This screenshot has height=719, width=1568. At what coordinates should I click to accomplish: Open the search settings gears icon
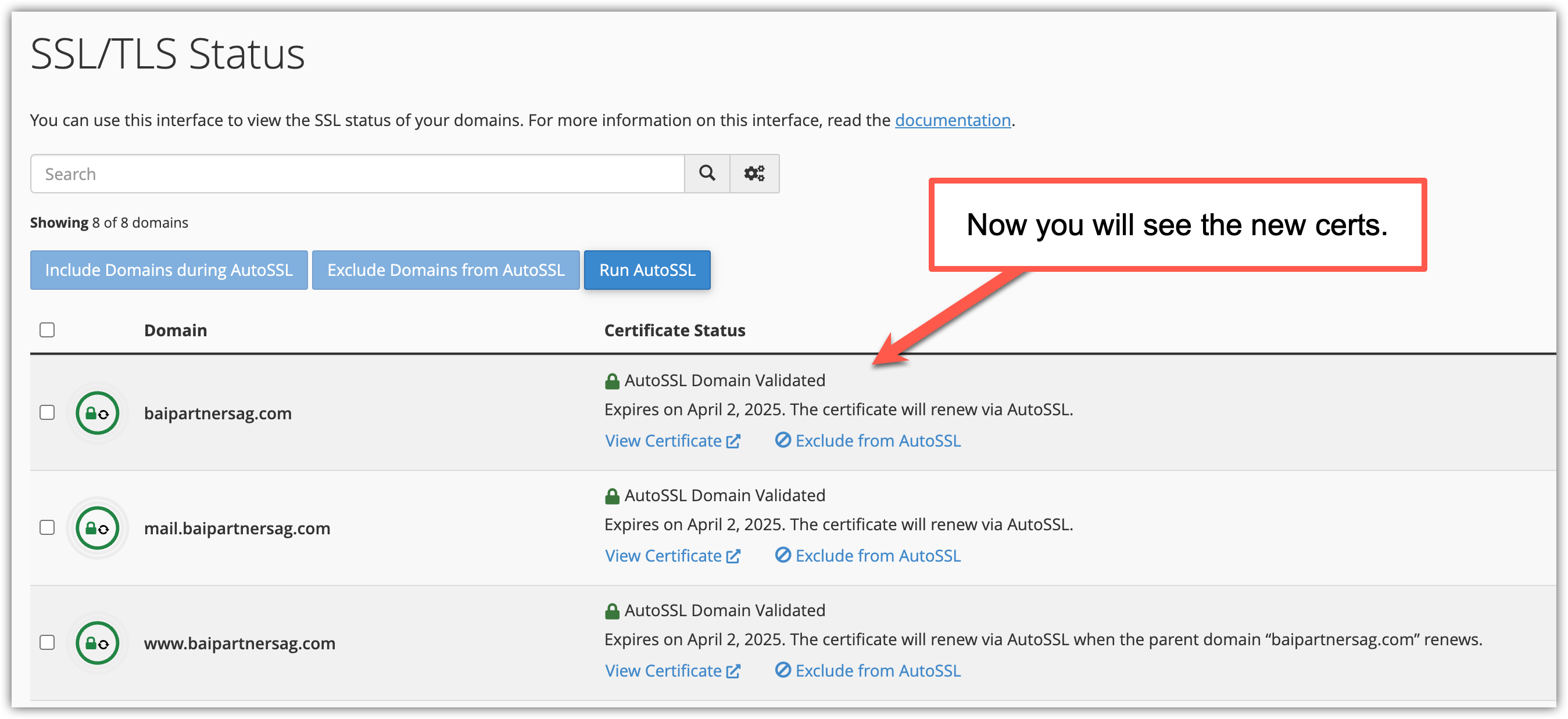point(754,174)
